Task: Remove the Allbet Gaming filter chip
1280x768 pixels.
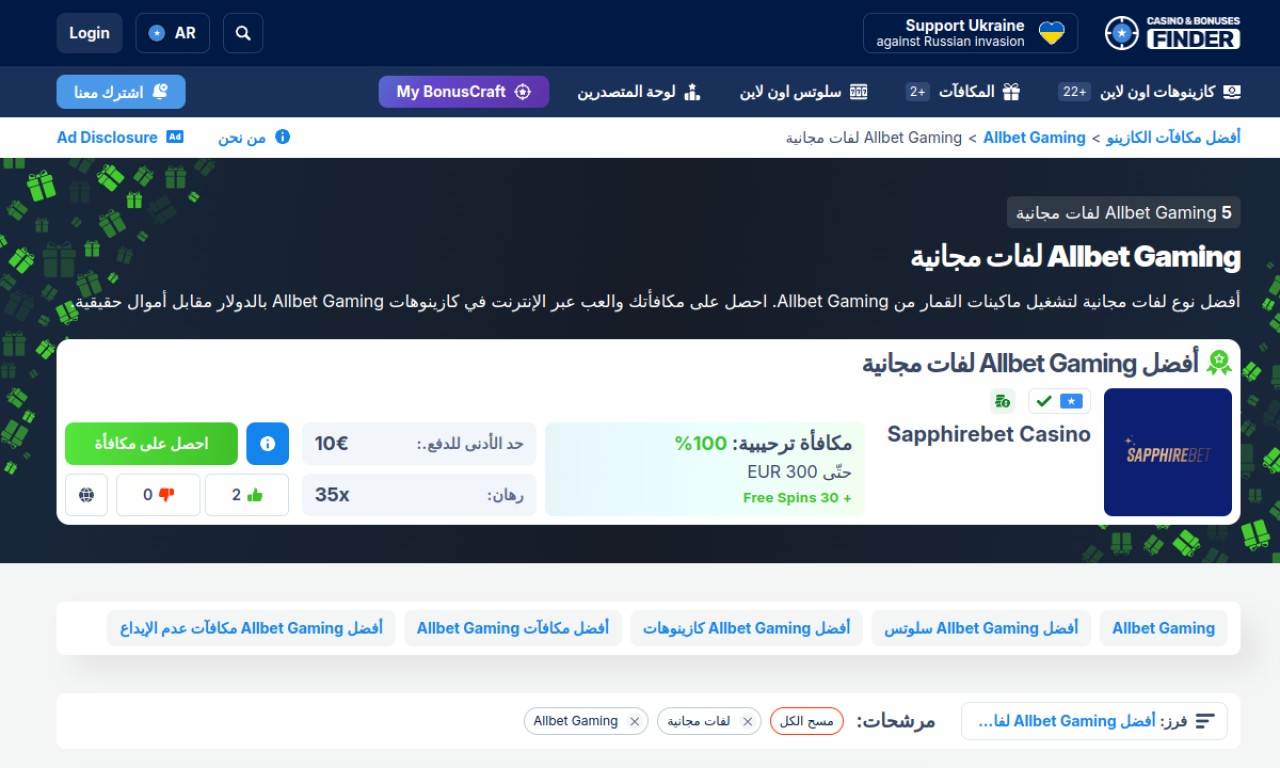Action: pyautogui.click(x=634, y=722)
